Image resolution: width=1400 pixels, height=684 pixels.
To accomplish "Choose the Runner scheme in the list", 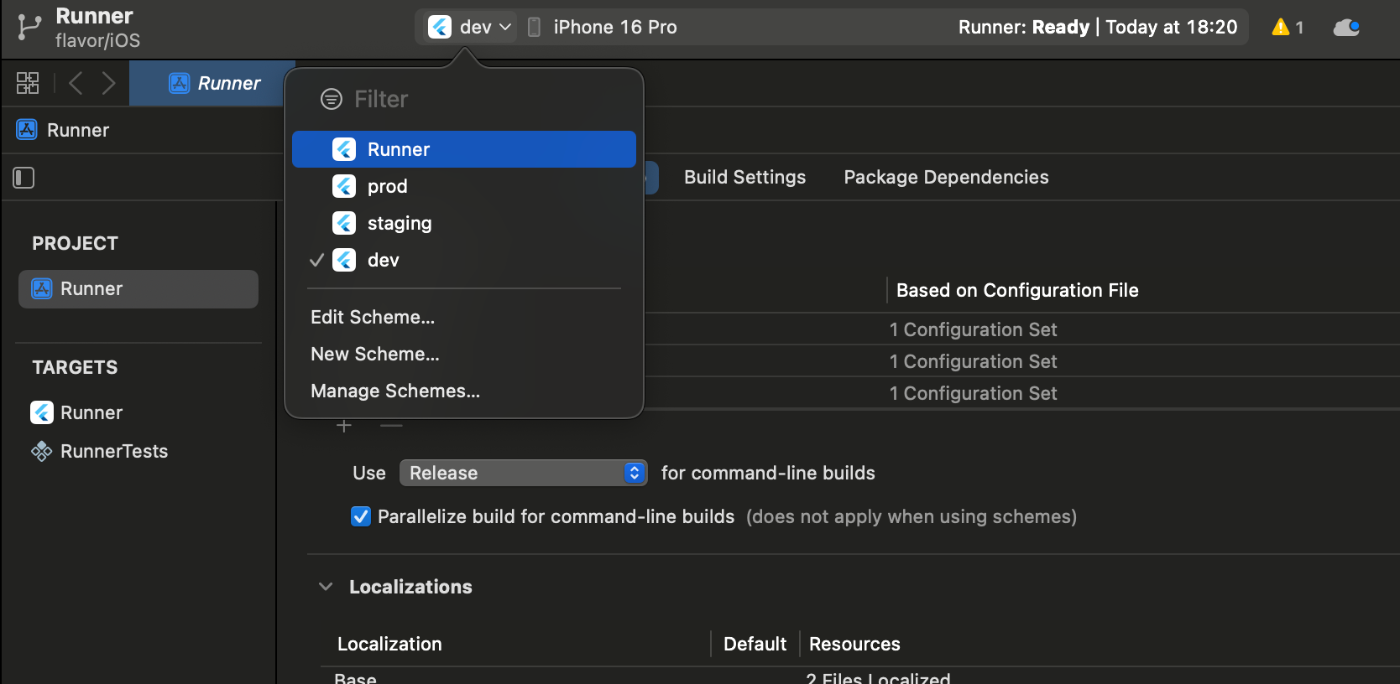I will [464, 150].
